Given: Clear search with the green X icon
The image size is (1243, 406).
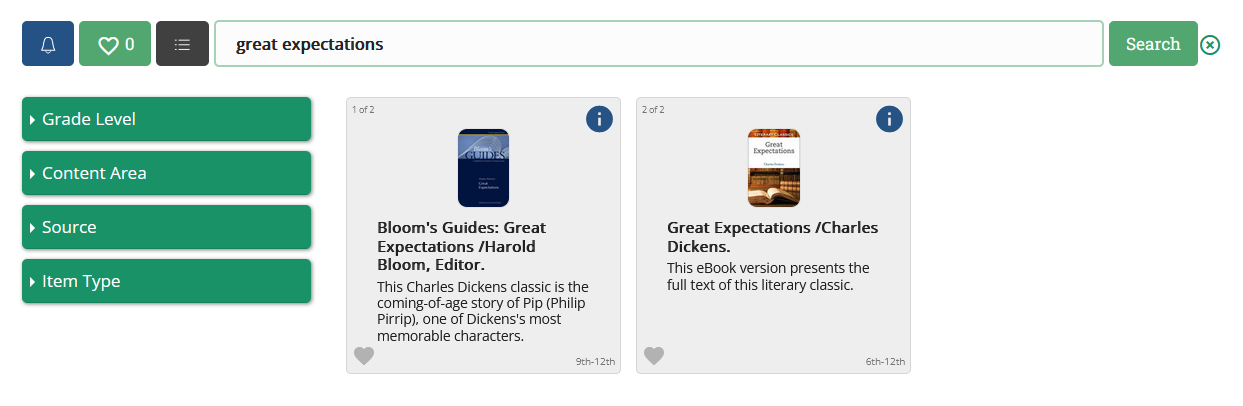Looking at the screenshot, I should pos(1210,44).
